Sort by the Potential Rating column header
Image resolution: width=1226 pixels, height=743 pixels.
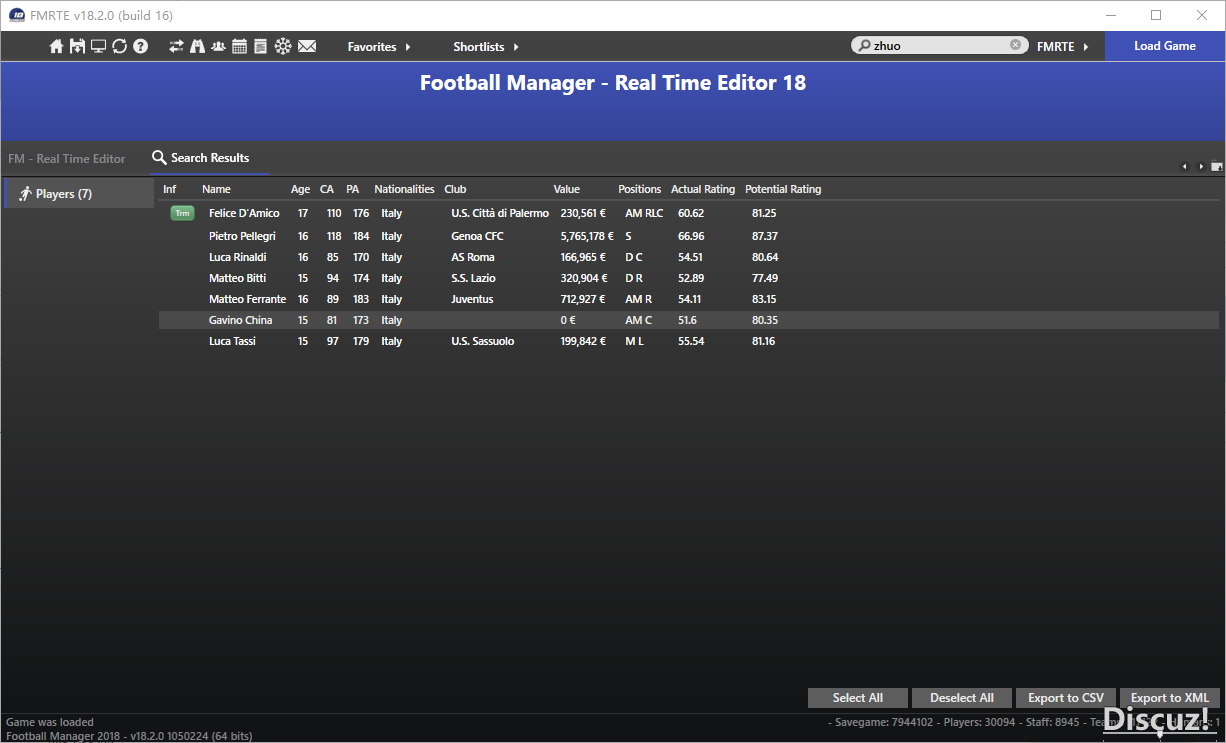pos(783,189)
